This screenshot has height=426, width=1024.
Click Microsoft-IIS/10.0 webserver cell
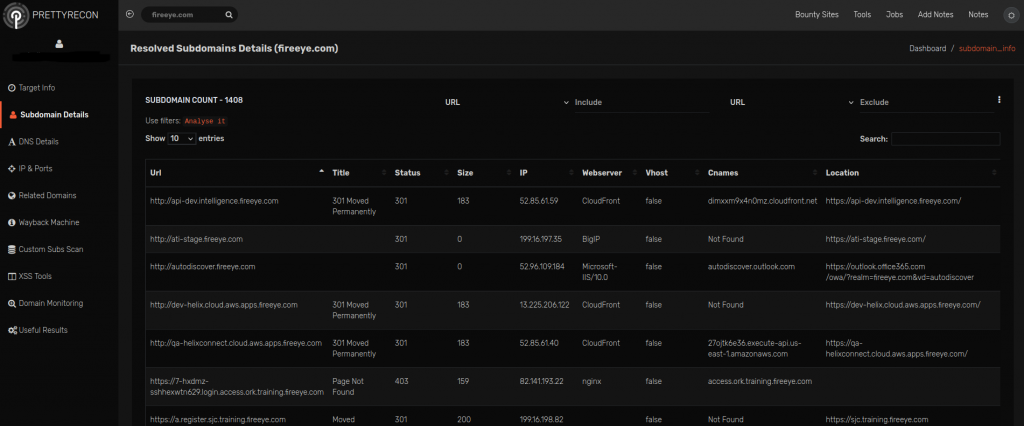pos(601,272)
